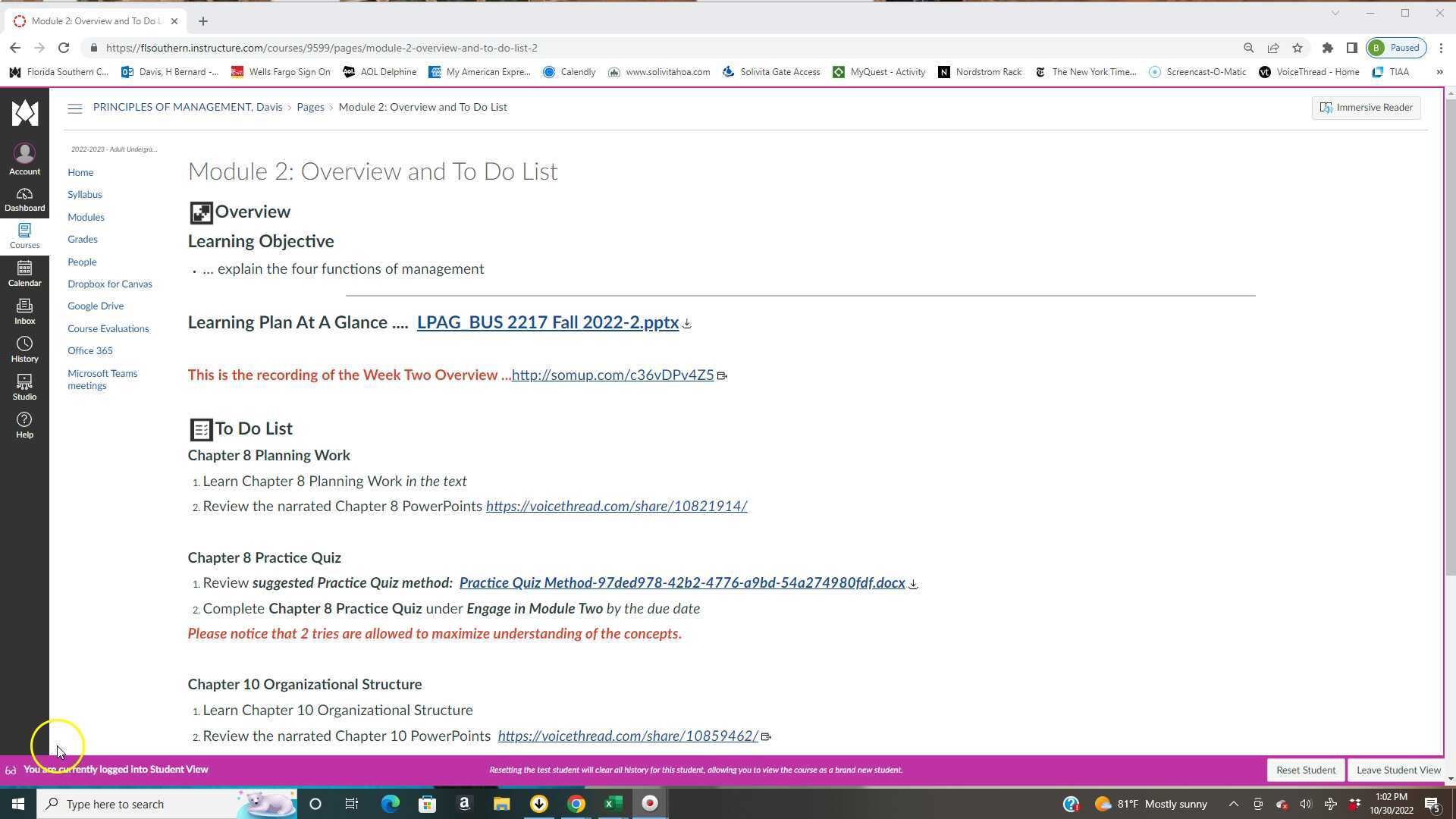Screen dimensions: 1456x819
Task: Open the Account profile icon
Action: point(24,159)
